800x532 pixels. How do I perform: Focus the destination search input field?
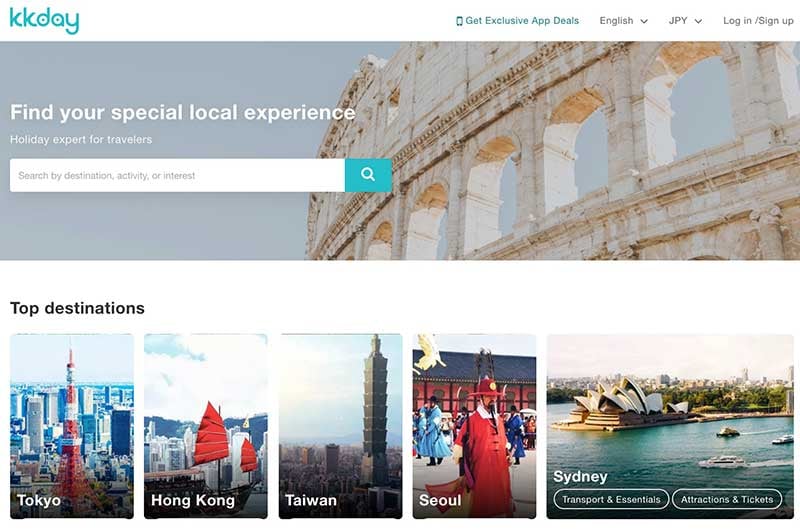click(x=177, y=175)
